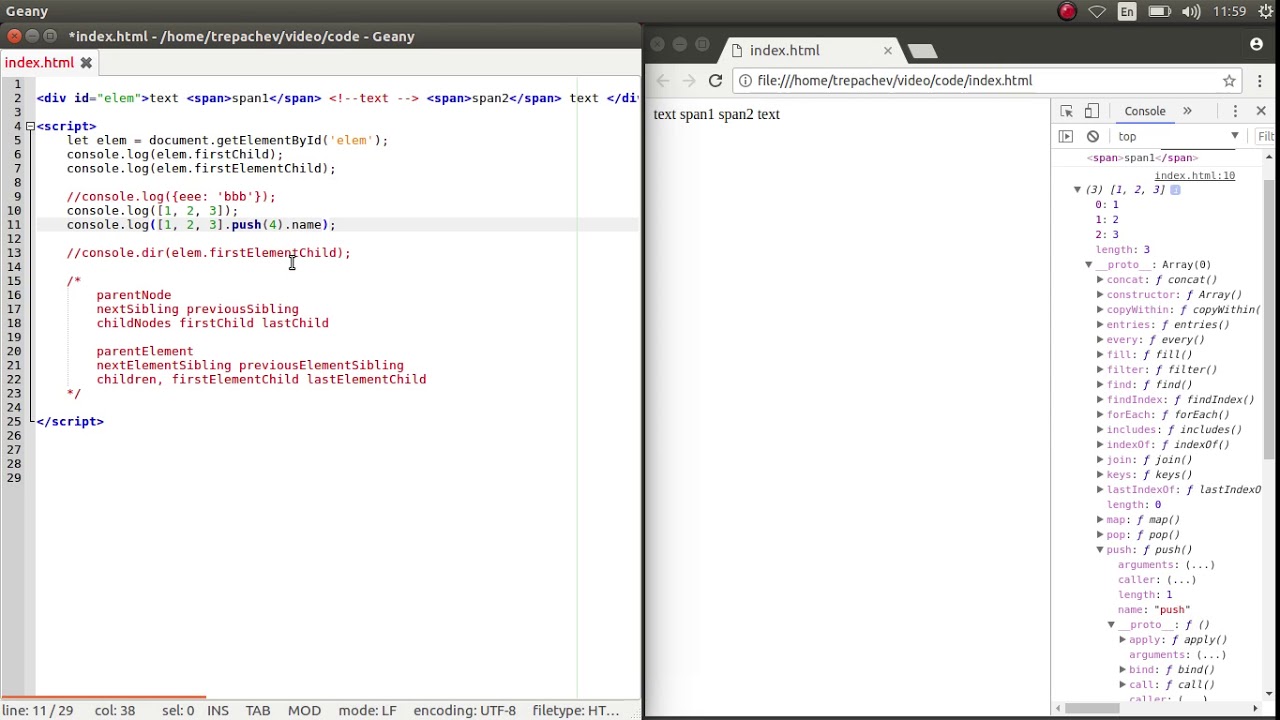
Task: Open Chrome's three-dot menu
Action: click(x=1260, y=81)
